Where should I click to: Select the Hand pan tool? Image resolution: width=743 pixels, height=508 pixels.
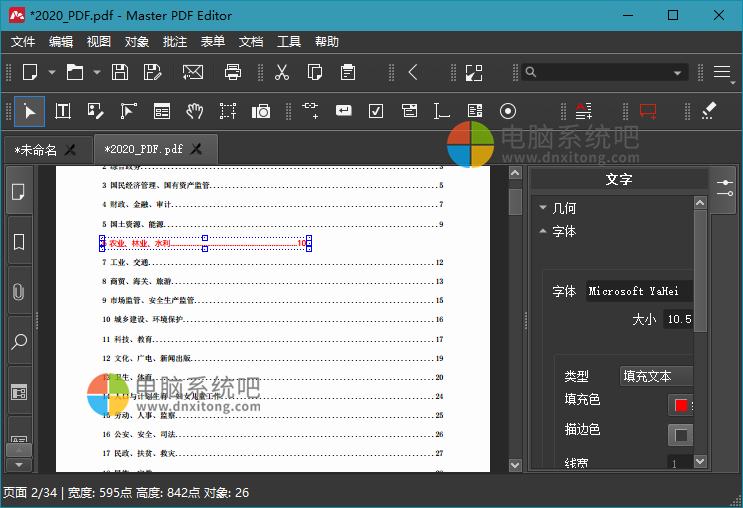coord(194,111)
